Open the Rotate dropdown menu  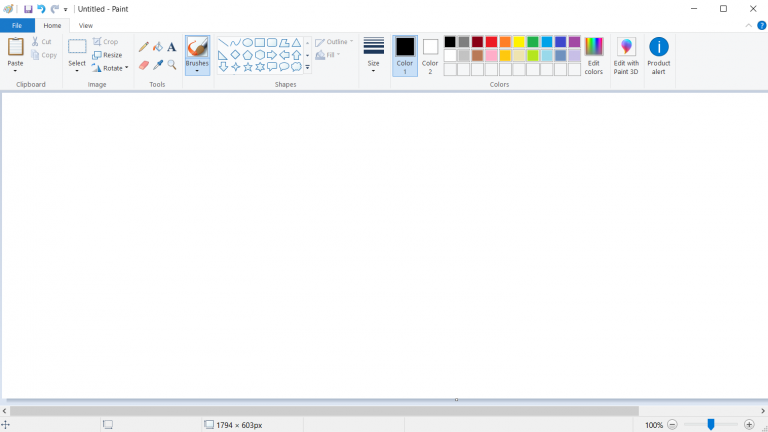[x=110, y=68]
